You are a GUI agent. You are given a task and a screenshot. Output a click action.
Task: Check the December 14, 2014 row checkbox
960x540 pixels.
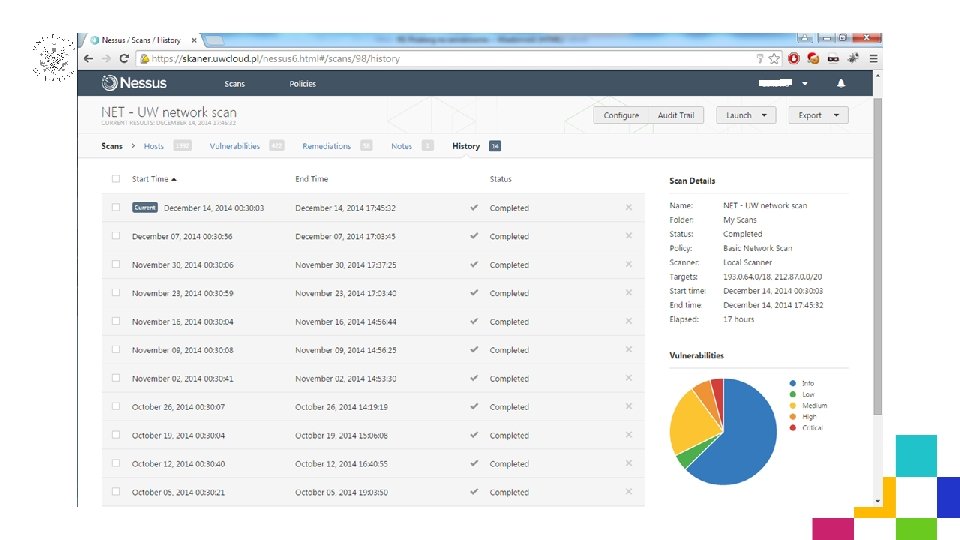116,208
